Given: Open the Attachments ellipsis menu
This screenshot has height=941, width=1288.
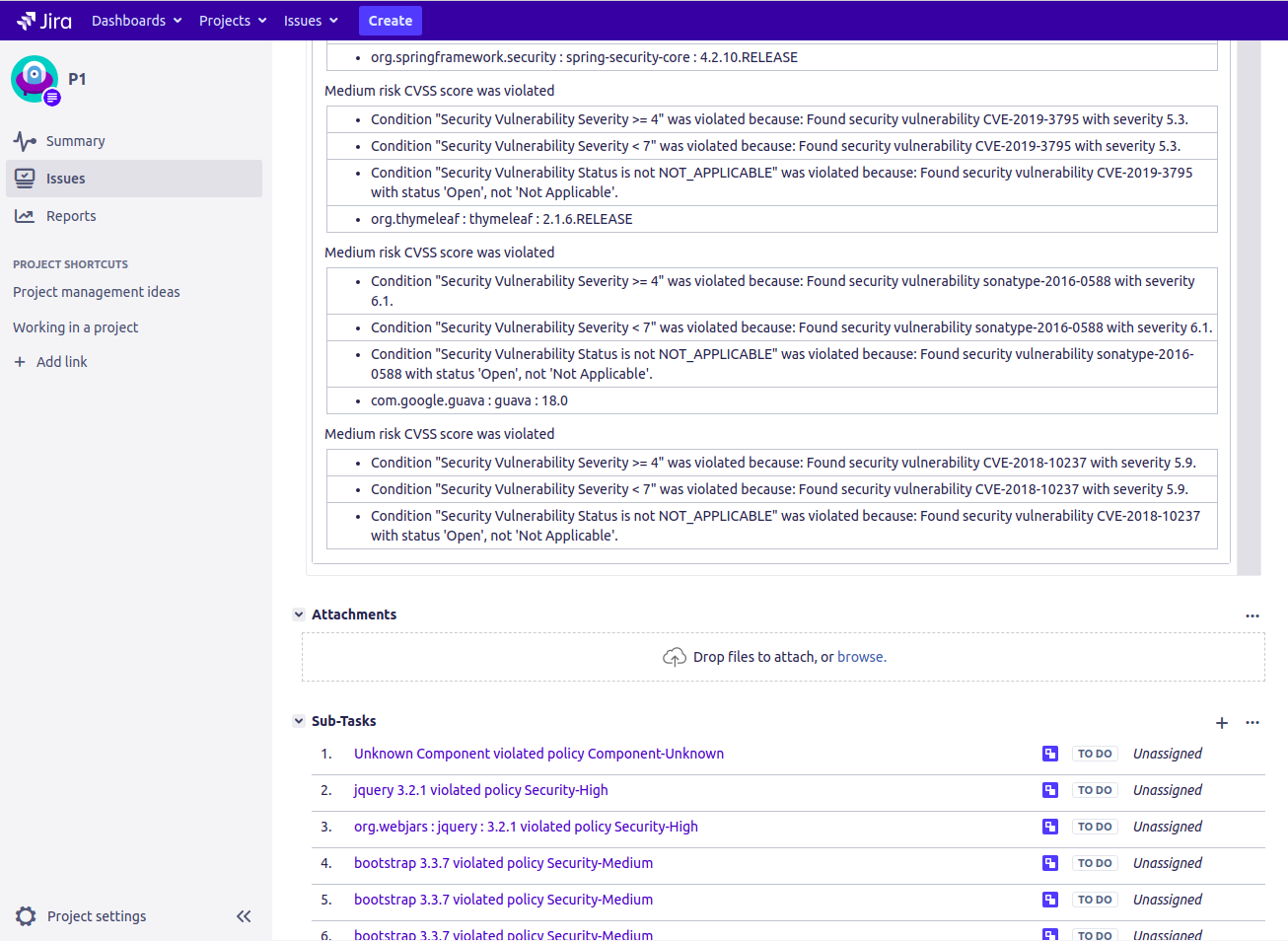Looking at the screenshot, I should tap(1252, 615).
